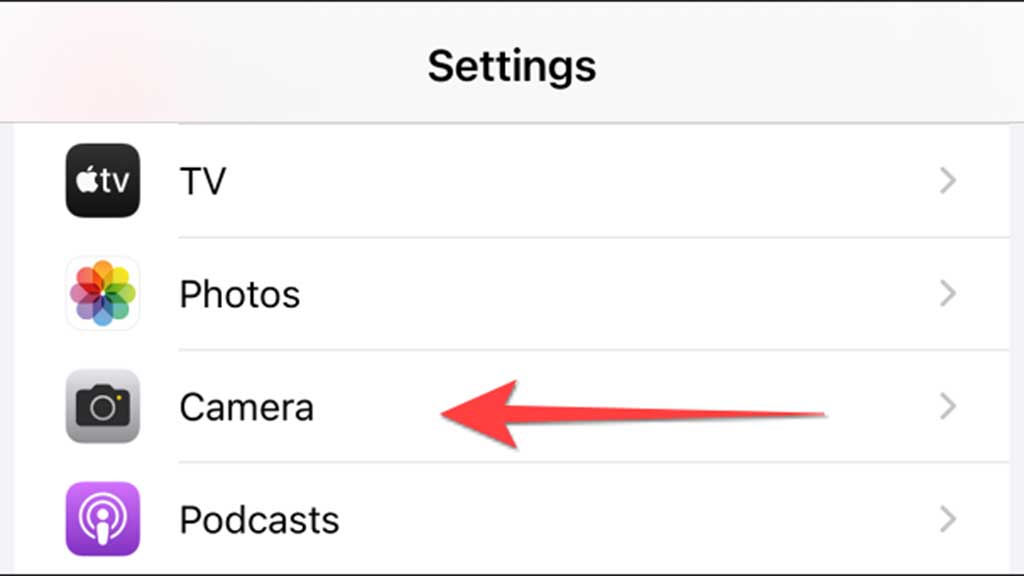Tap header bar right of Settings title
The height and width of the screenshot is (576, 1024).
(x=800, y=66)
